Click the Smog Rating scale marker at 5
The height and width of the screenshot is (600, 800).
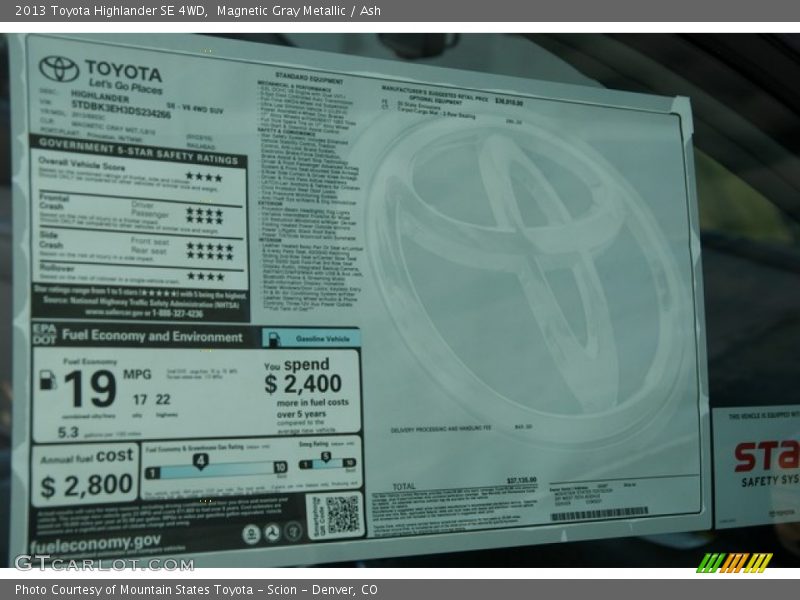(x=325, y=457)
